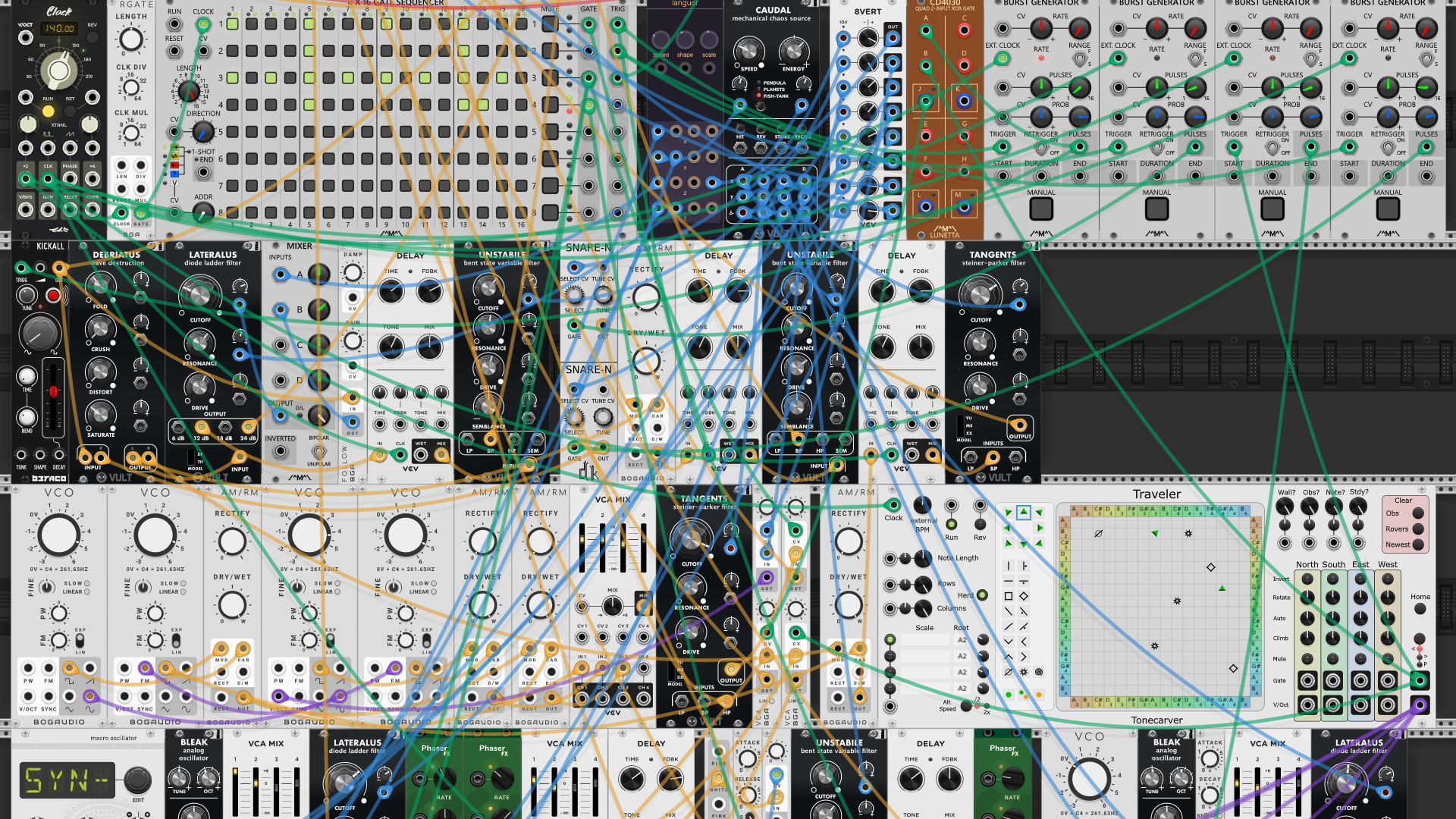Select the east arrow rover tool in Traveler
This screenshot has width=1456, height=819.
[1040, 528]
